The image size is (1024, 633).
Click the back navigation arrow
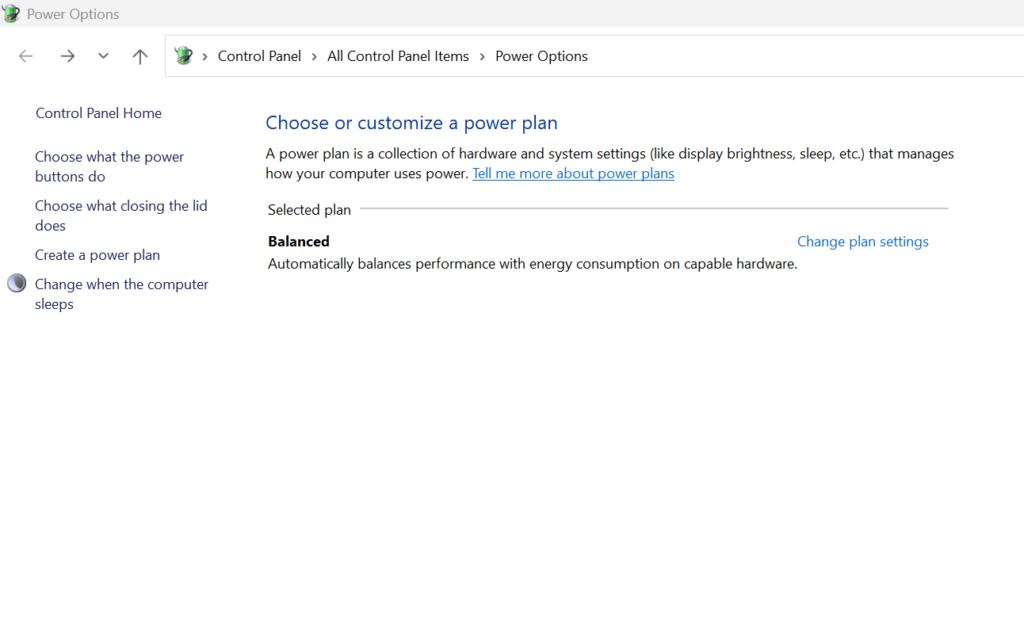(x=25, y=56)
